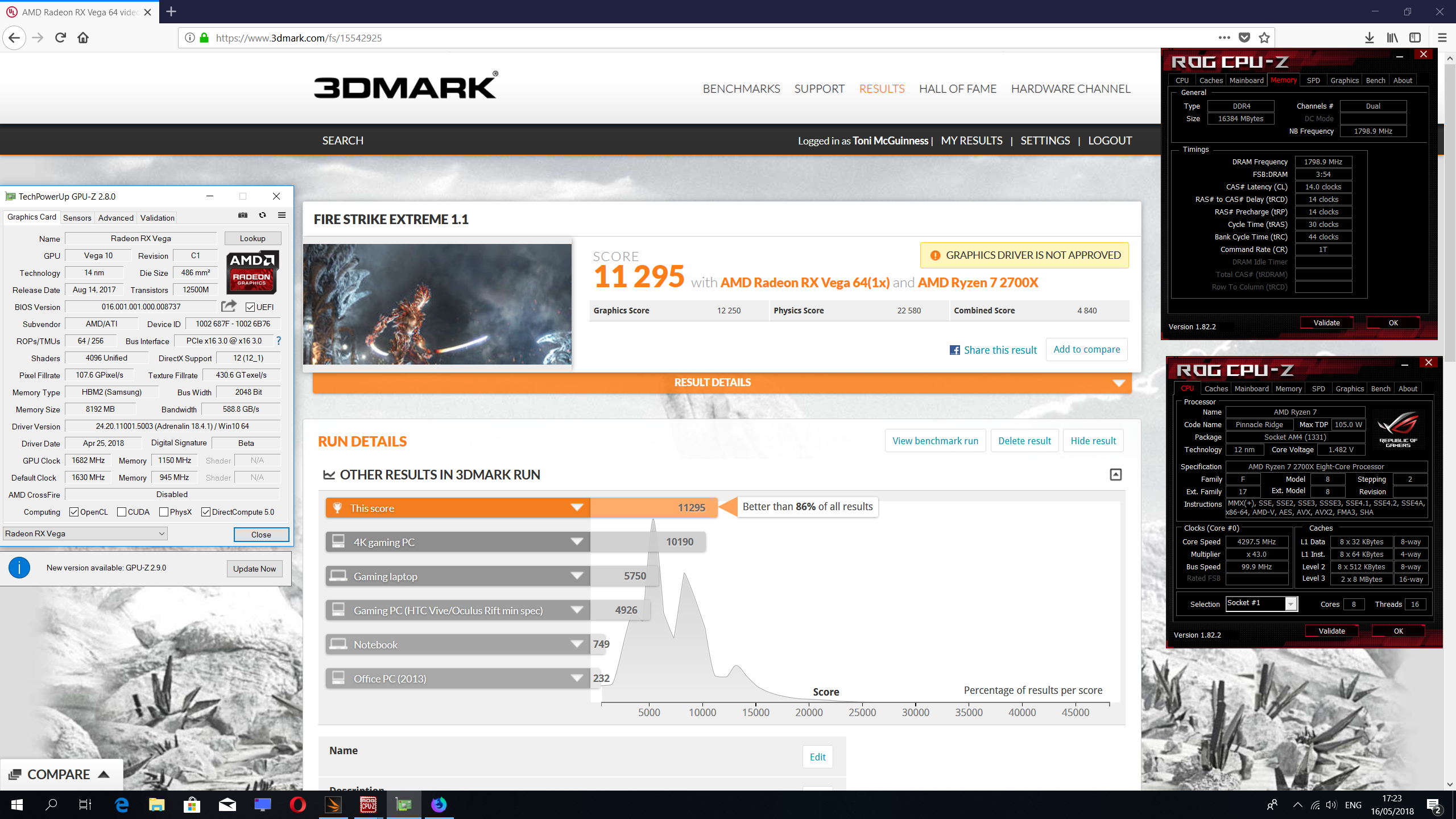The image size is (1456, 819).
Task: Expand the Result Details bar
Action: pyautogui.click(x=722, y=383)
